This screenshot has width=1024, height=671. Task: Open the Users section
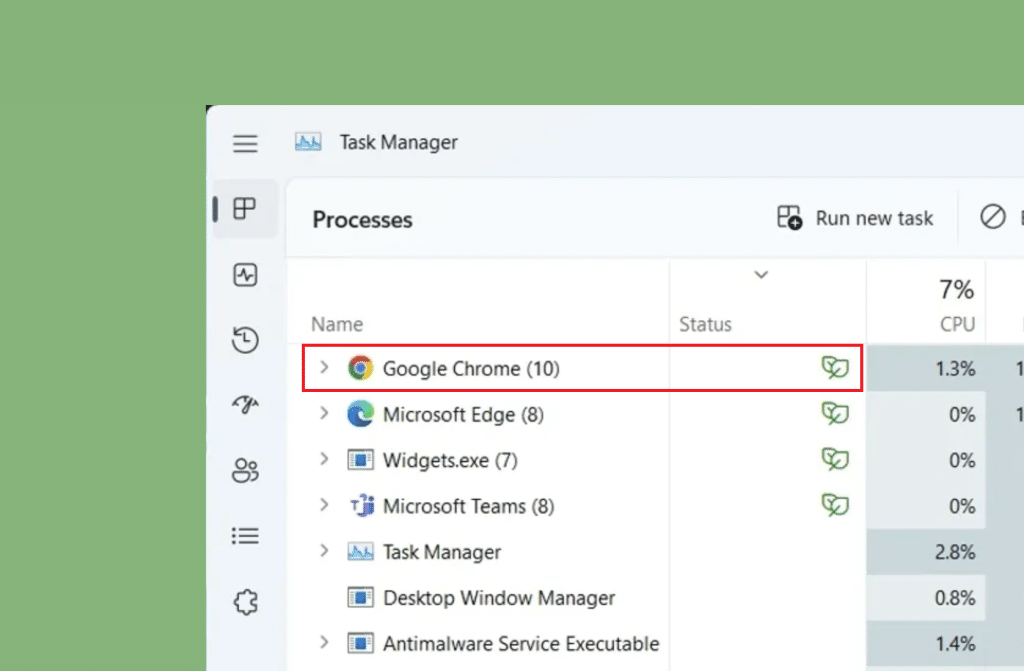click(245, 470)
